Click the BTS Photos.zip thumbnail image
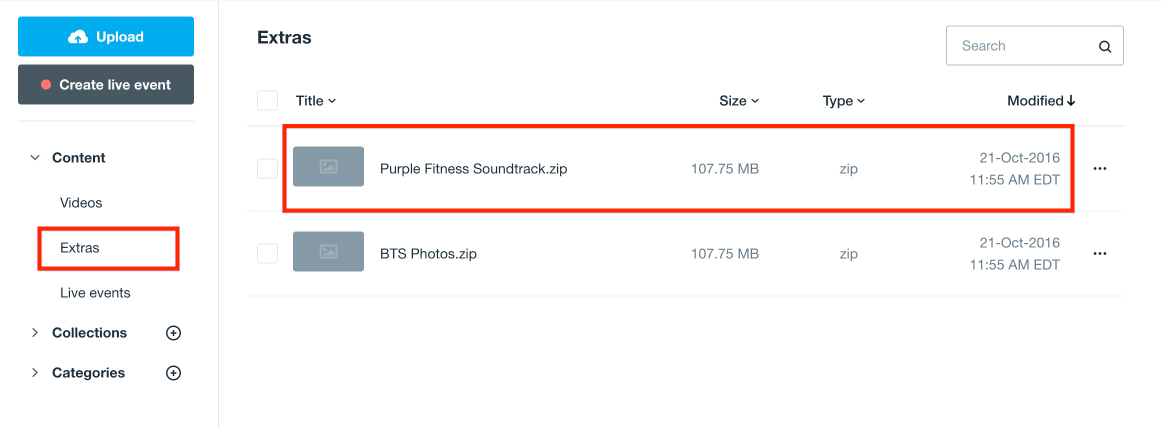 328,252
